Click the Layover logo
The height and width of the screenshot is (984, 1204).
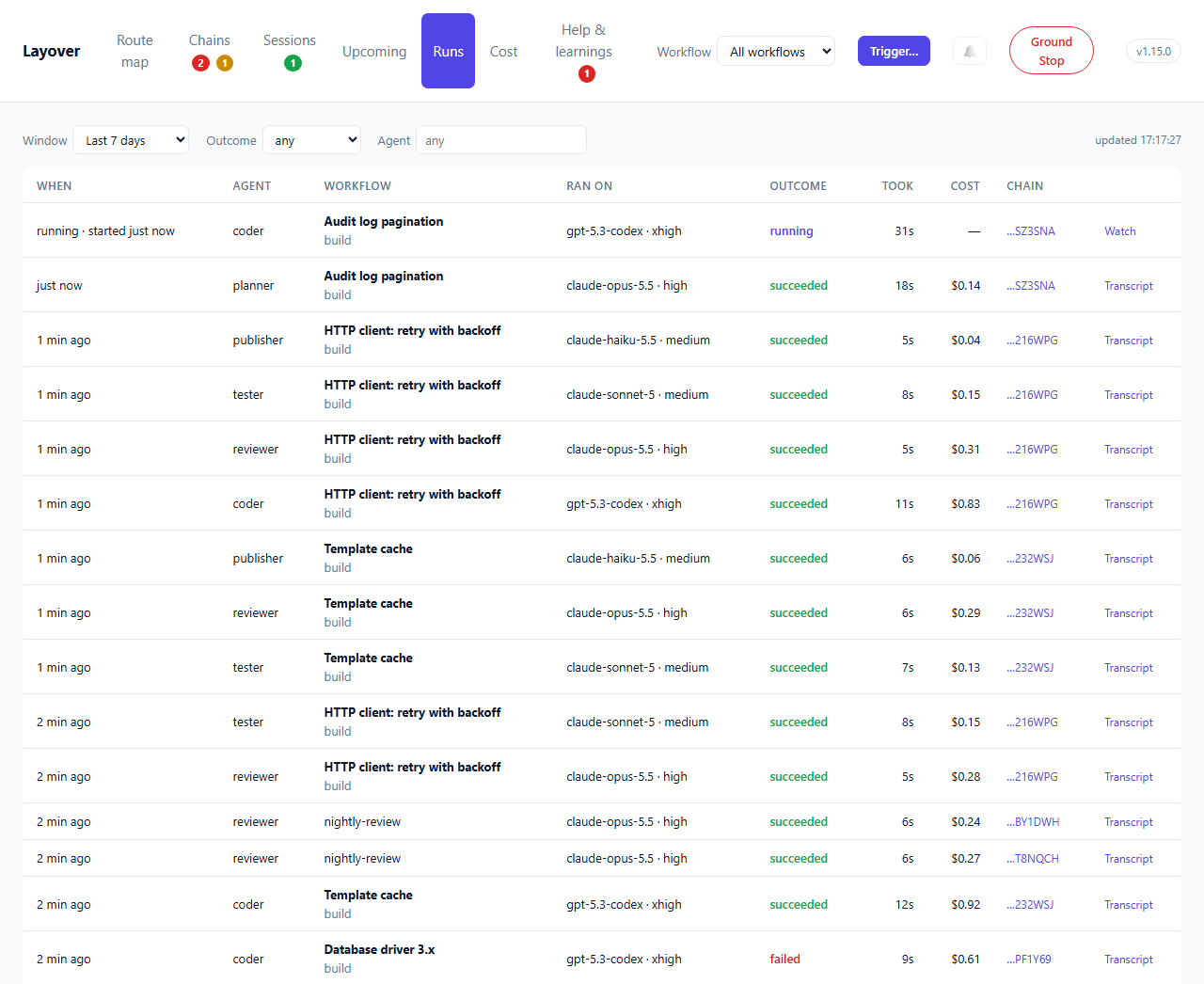coord(52,51)
